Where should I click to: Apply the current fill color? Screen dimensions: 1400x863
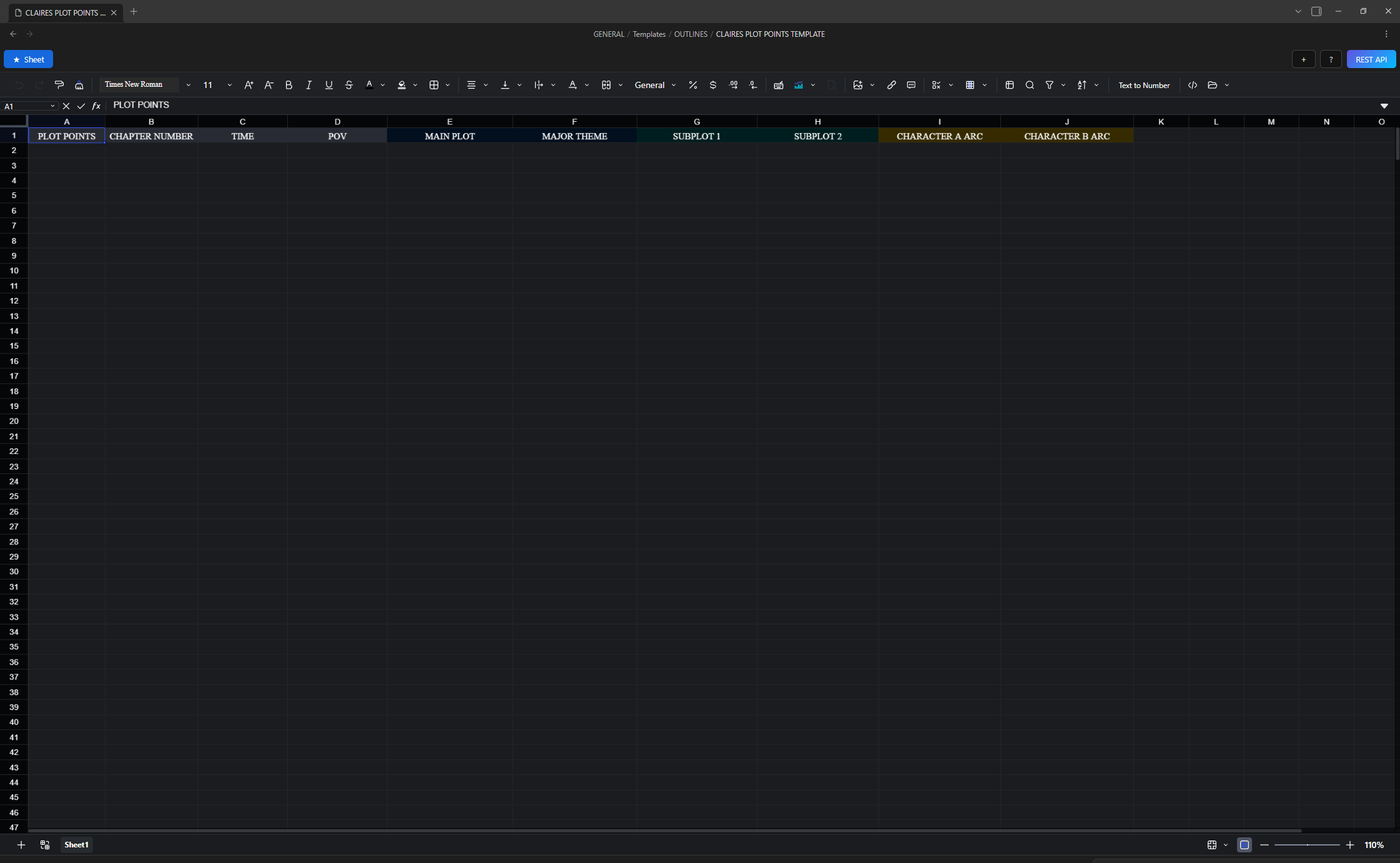[402, 85]
